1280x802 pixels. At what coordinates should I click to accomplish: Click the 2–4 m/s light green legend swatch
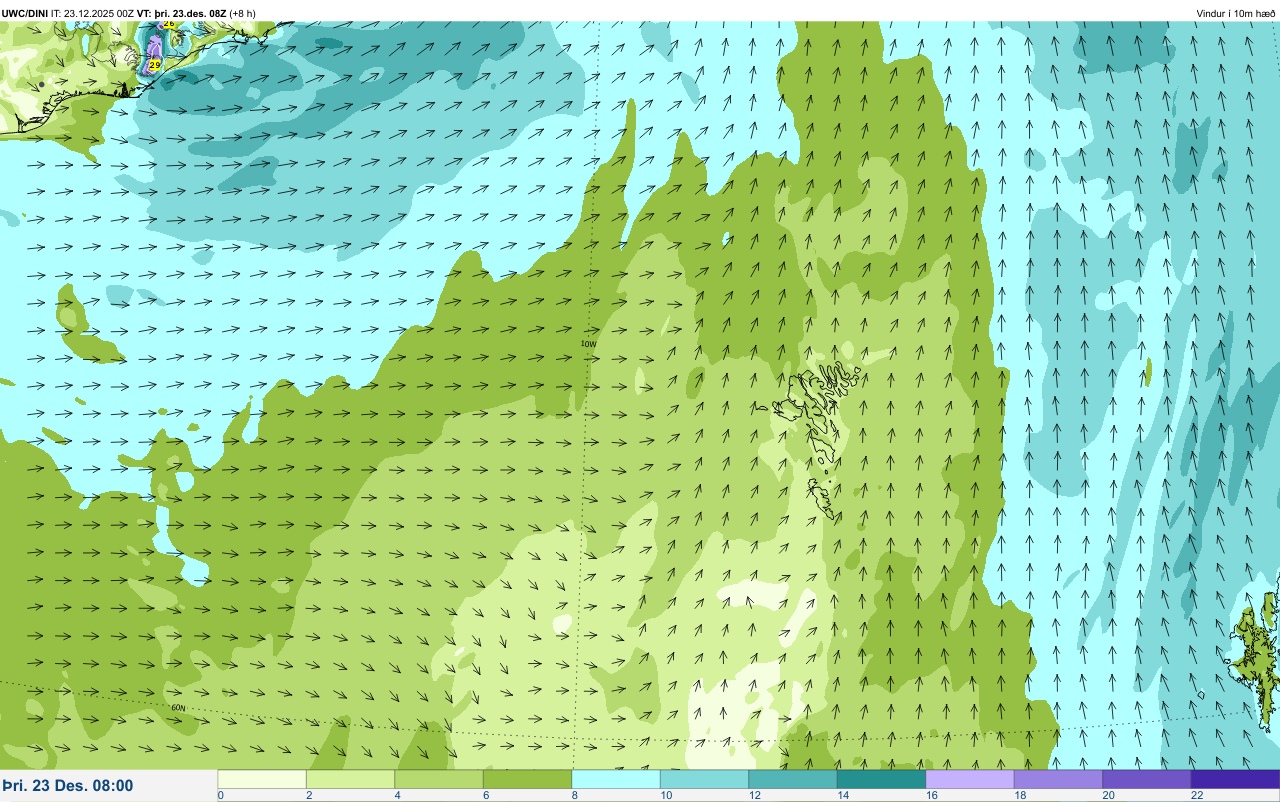click(350, 779)
